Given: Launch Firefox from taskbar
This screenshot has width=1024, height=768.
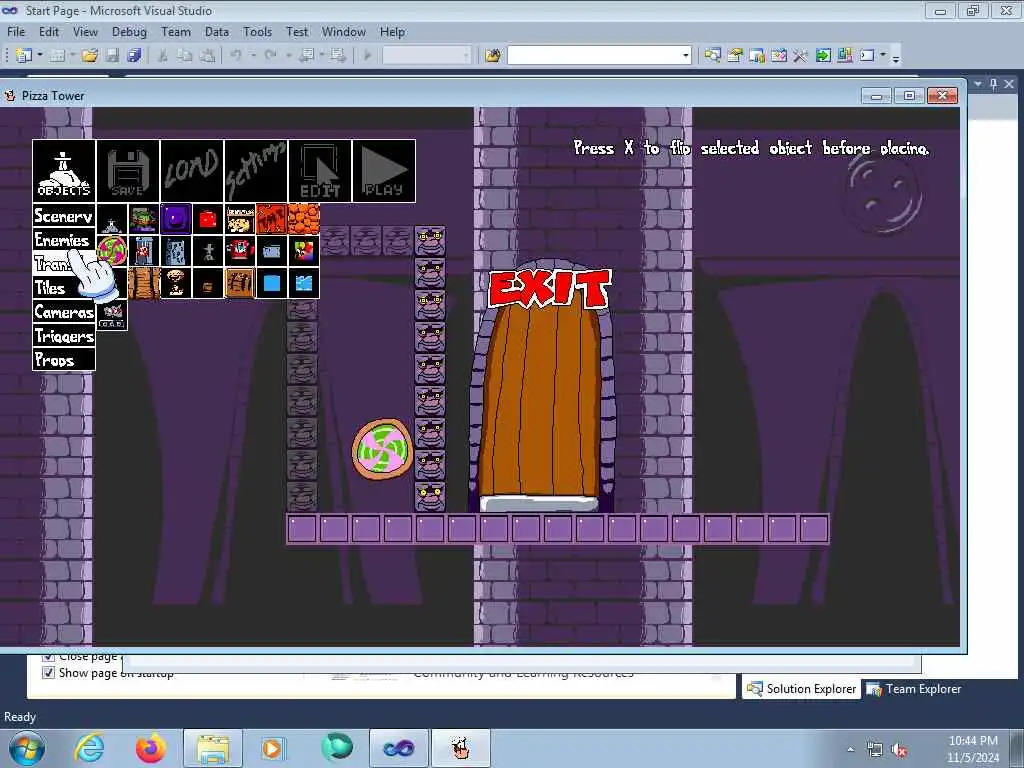Looking at the screenshot, I should 151,748.
